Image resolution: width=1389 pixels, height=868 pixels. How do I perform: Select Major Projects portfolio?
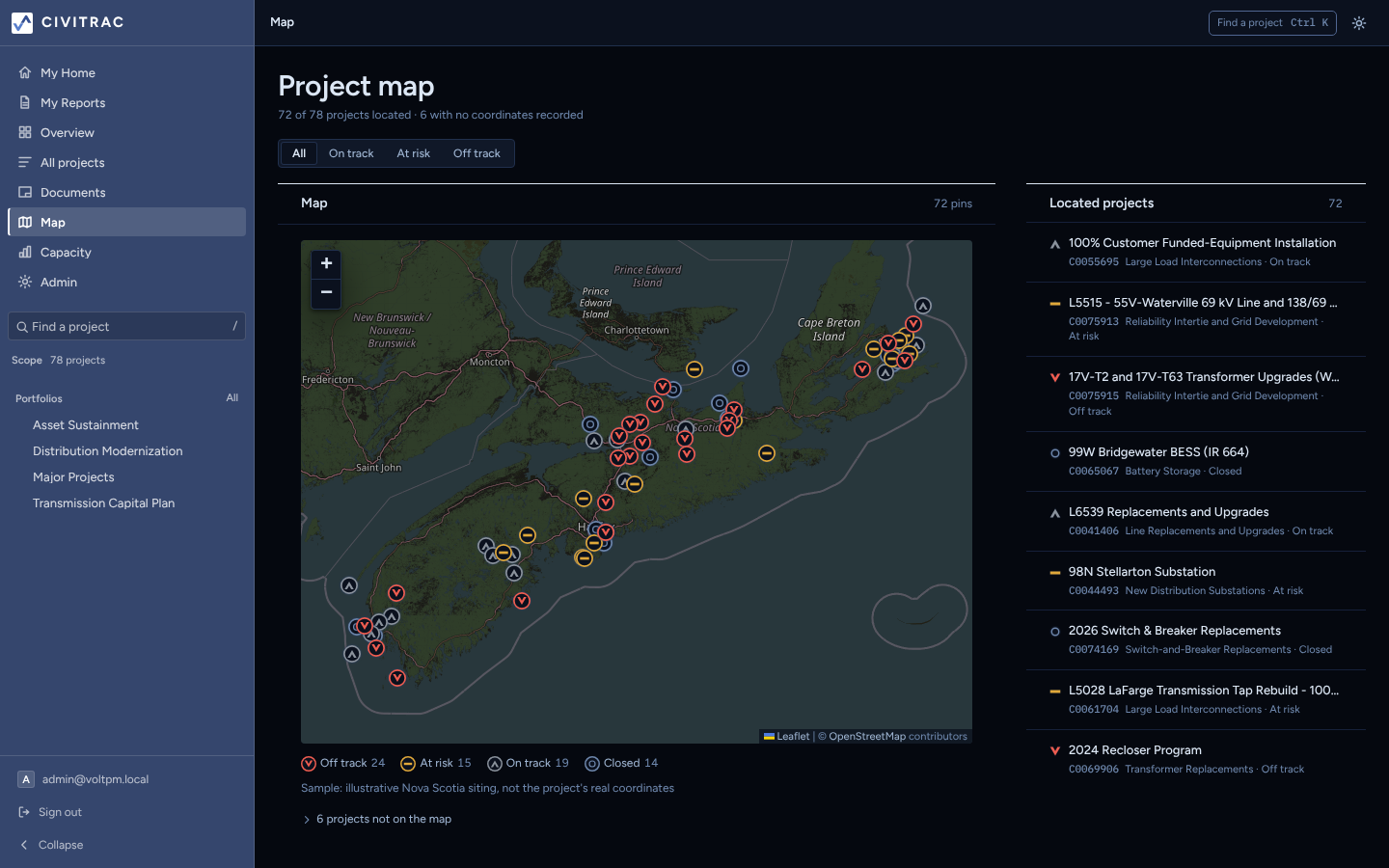73,476
